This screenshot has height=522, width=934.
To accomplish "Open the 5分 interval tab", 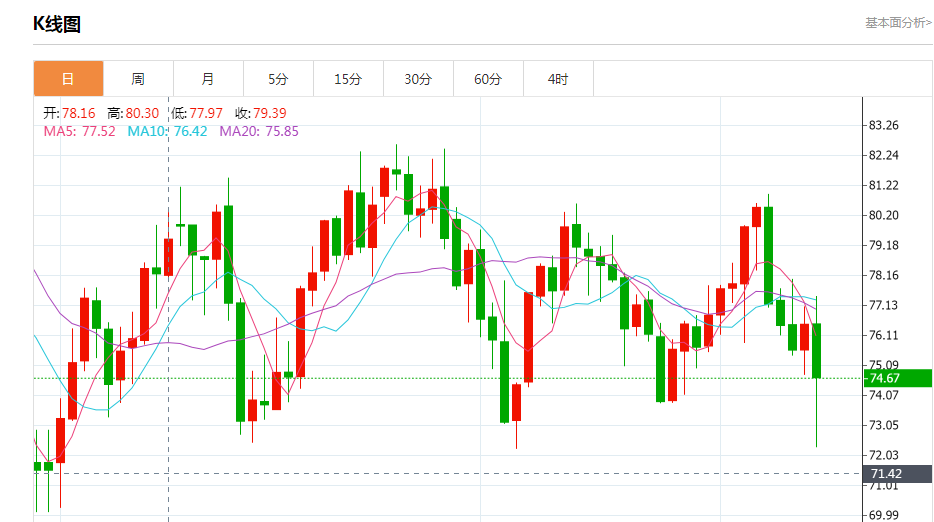I will (278, 79).
